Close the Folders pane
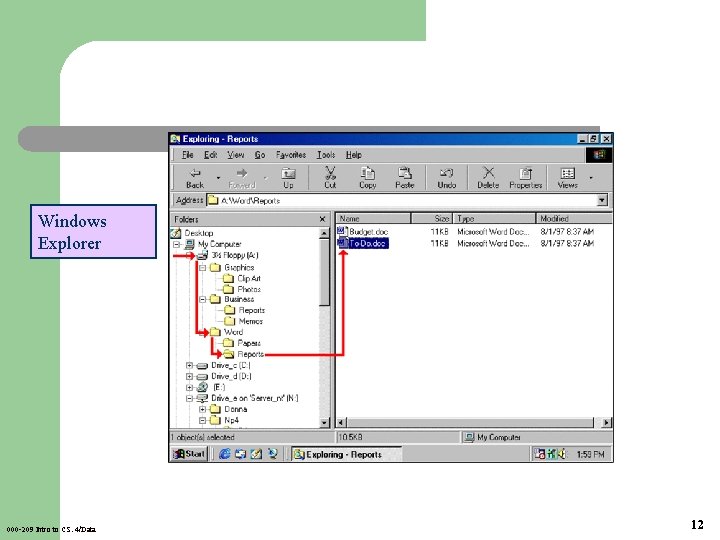 coord(322,219)
